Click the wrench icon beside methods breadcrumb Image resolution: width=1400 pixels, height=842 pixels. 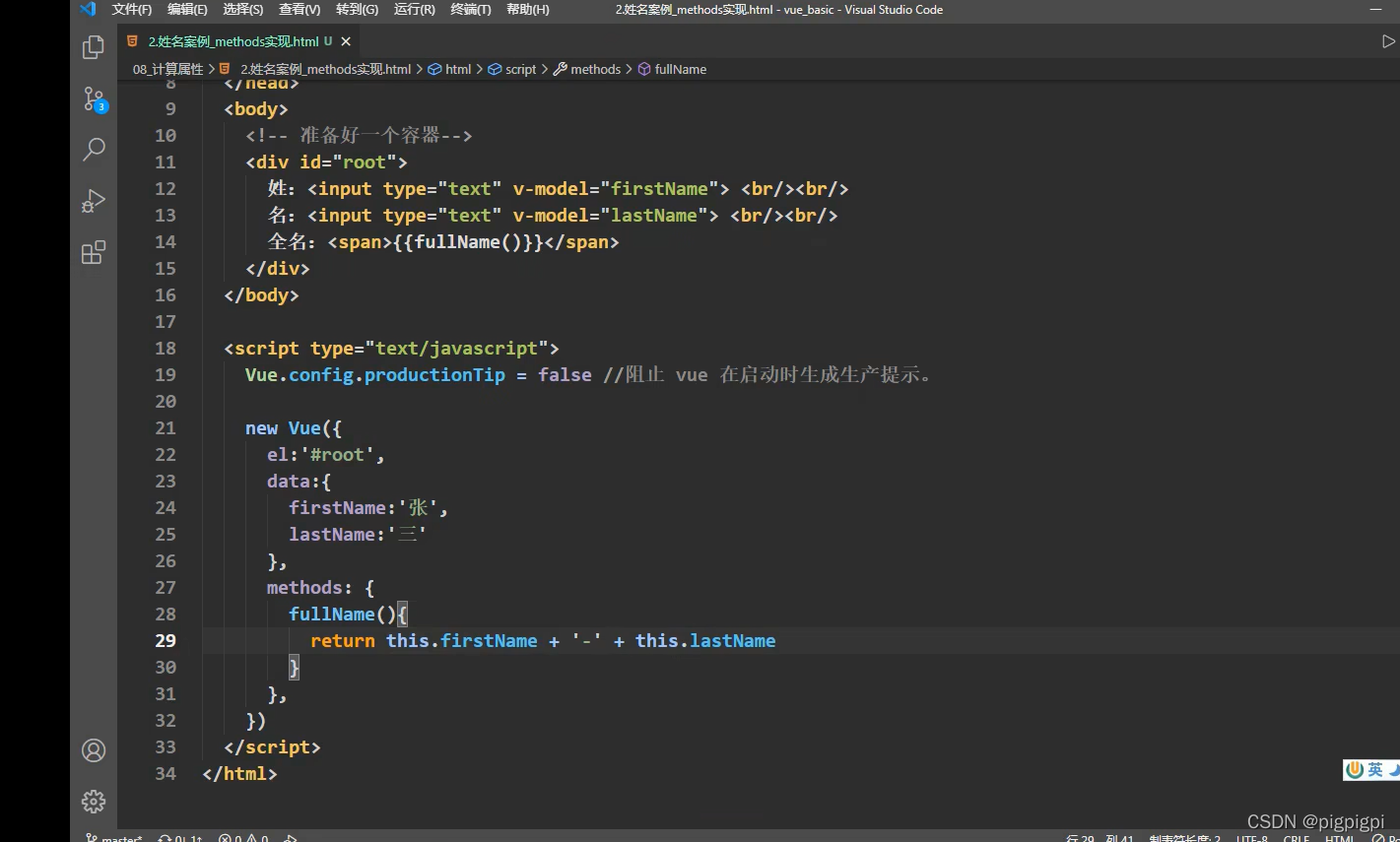pos(560,69)
